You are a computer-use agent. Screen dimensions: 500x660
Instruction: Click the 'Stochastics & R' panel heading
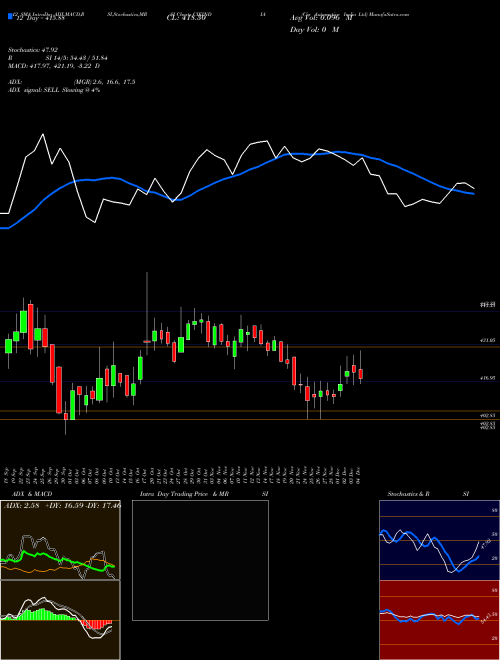[x=409, y=494]
